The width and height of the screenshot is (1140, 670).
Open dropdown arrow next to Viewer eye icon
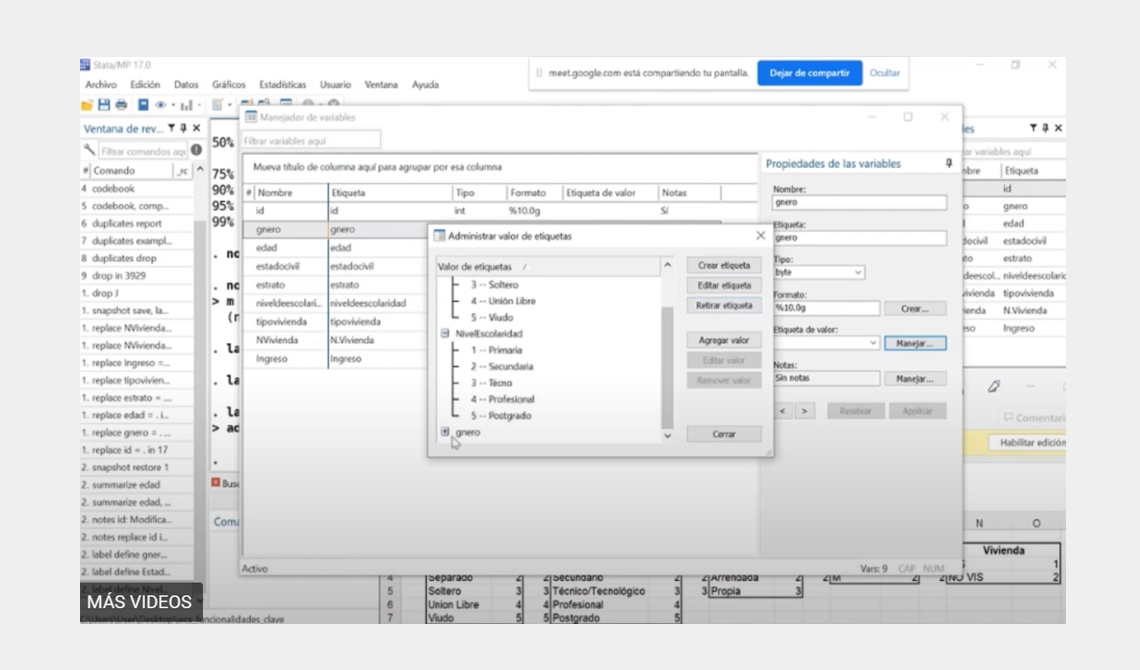point(173,106)
